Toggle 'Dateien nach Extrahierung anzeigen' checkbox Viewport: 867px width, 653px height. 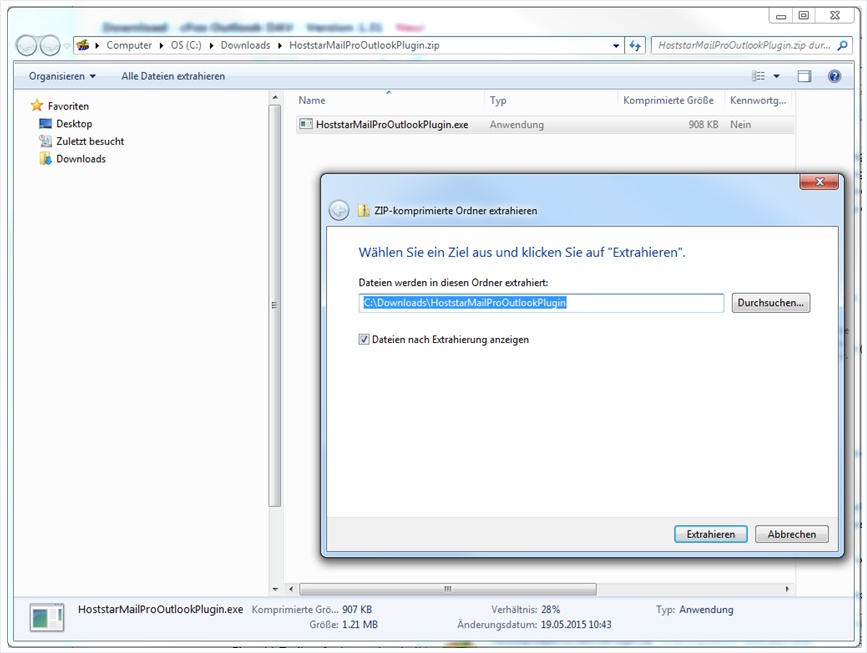364,339
